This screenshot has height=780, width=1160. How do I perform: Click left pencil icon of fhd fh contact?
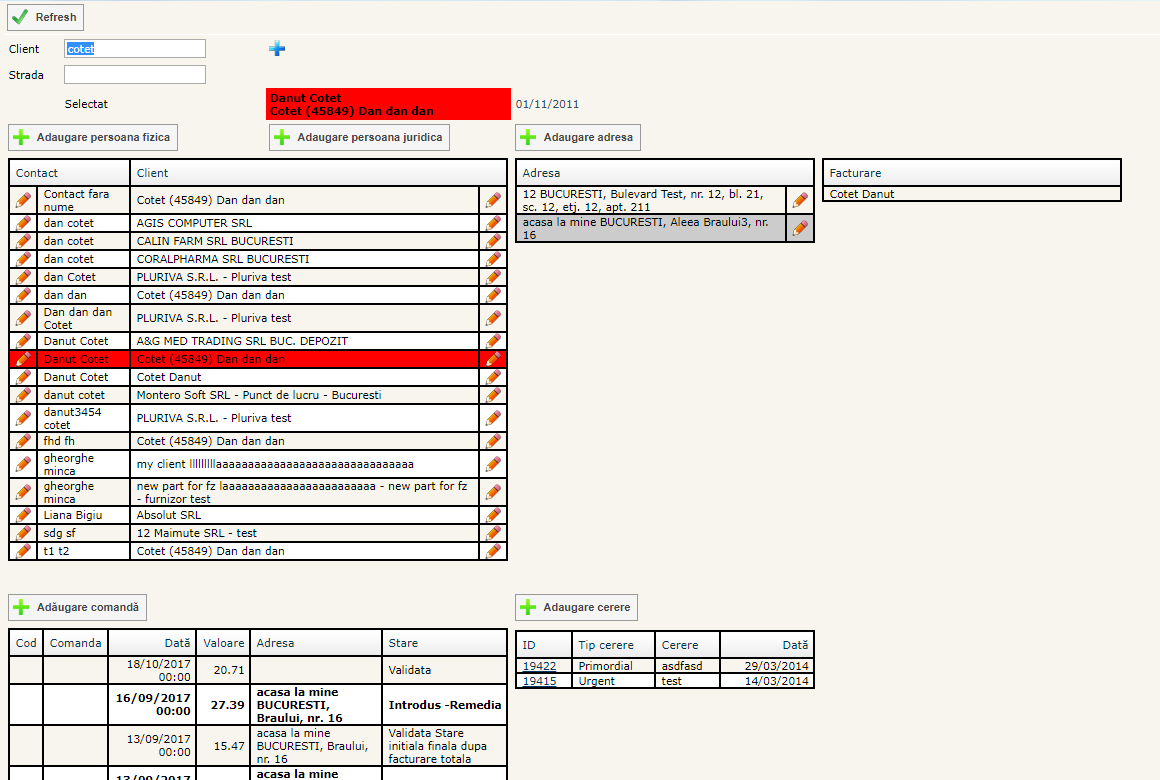23,441
